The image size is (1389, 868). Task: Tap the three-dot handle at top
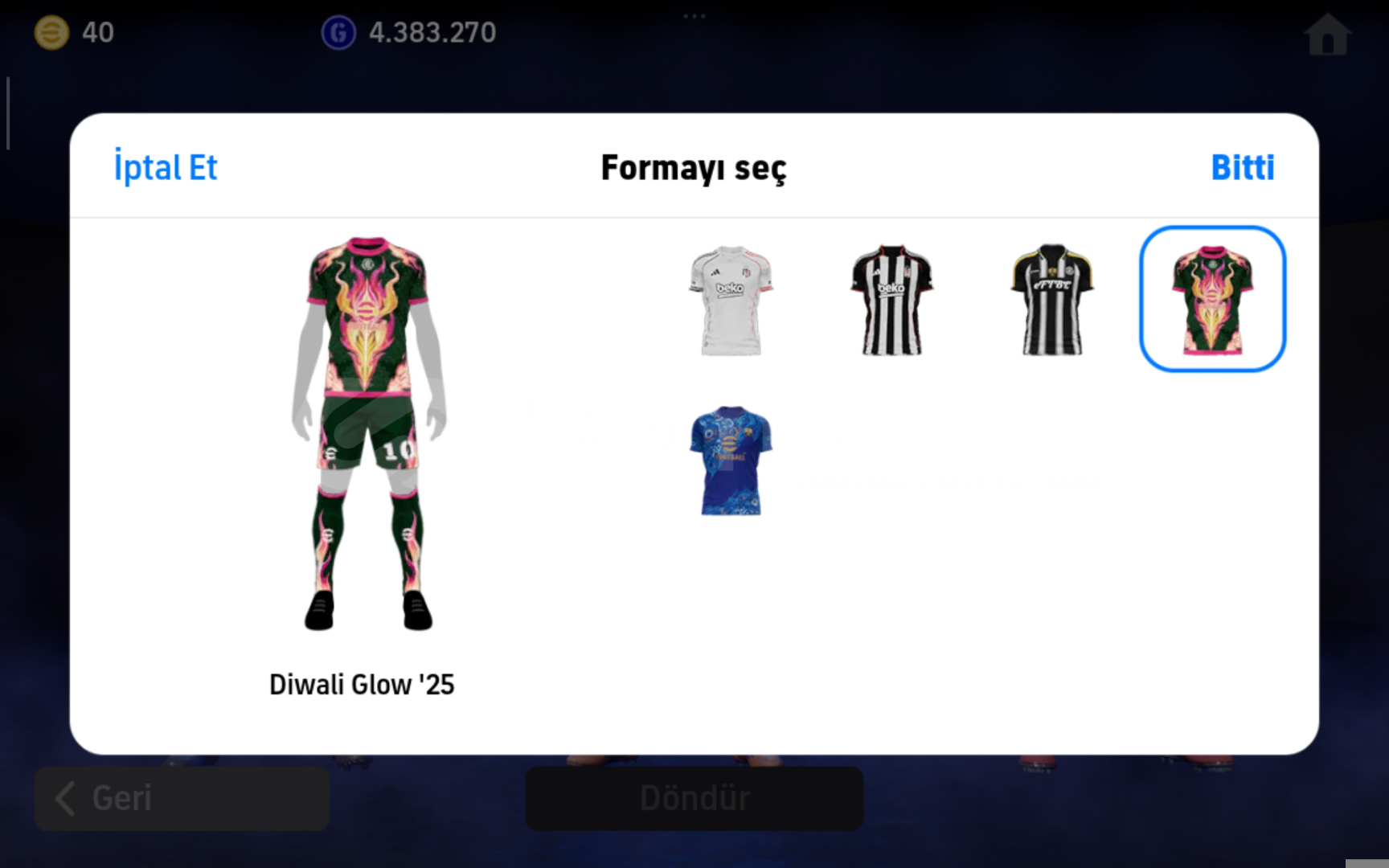click(694, 16)
